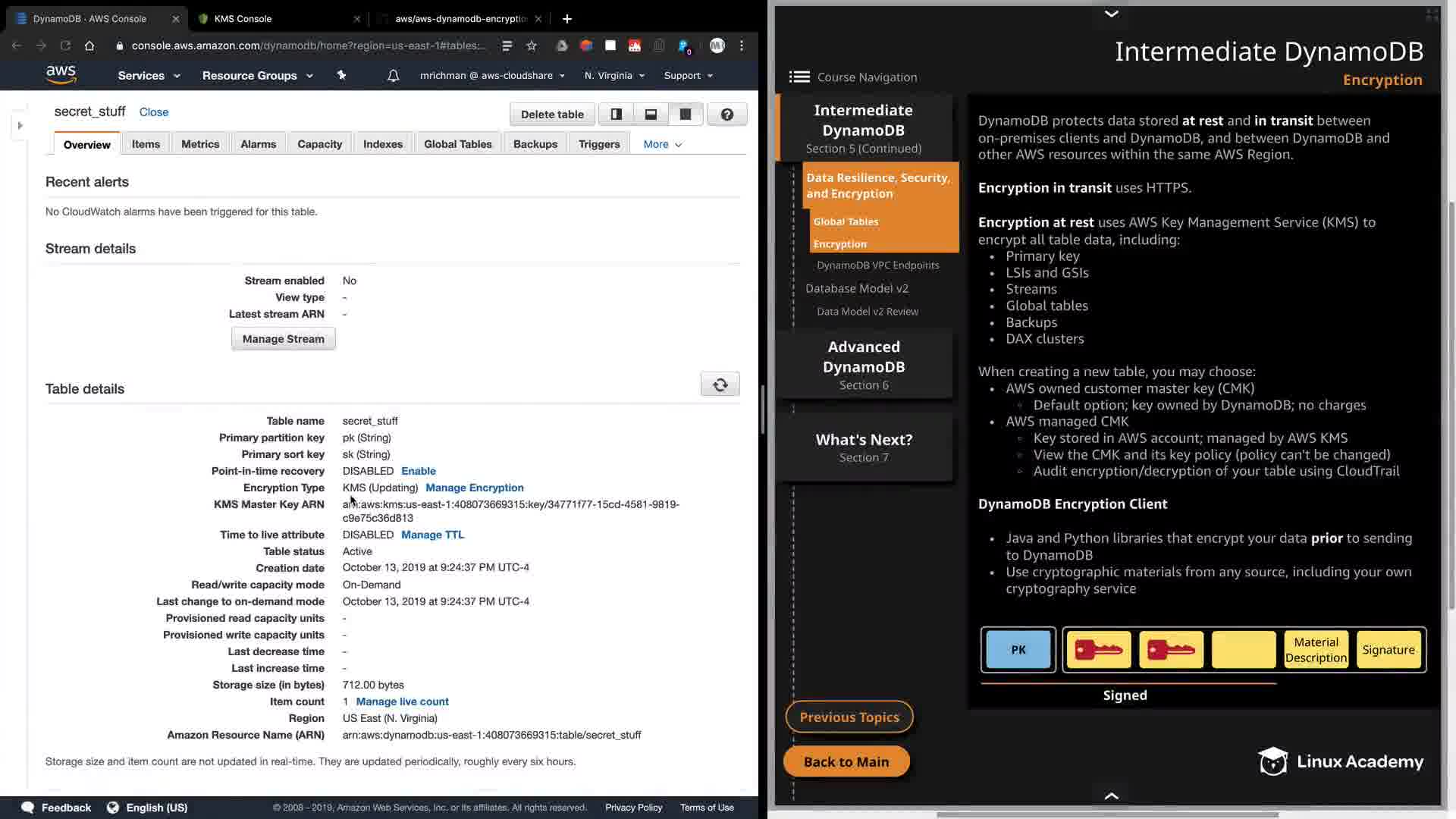Open the help question mark icon
Image resolution: width=1456 pixels, height=819 pixels.
tap(726, 115)
